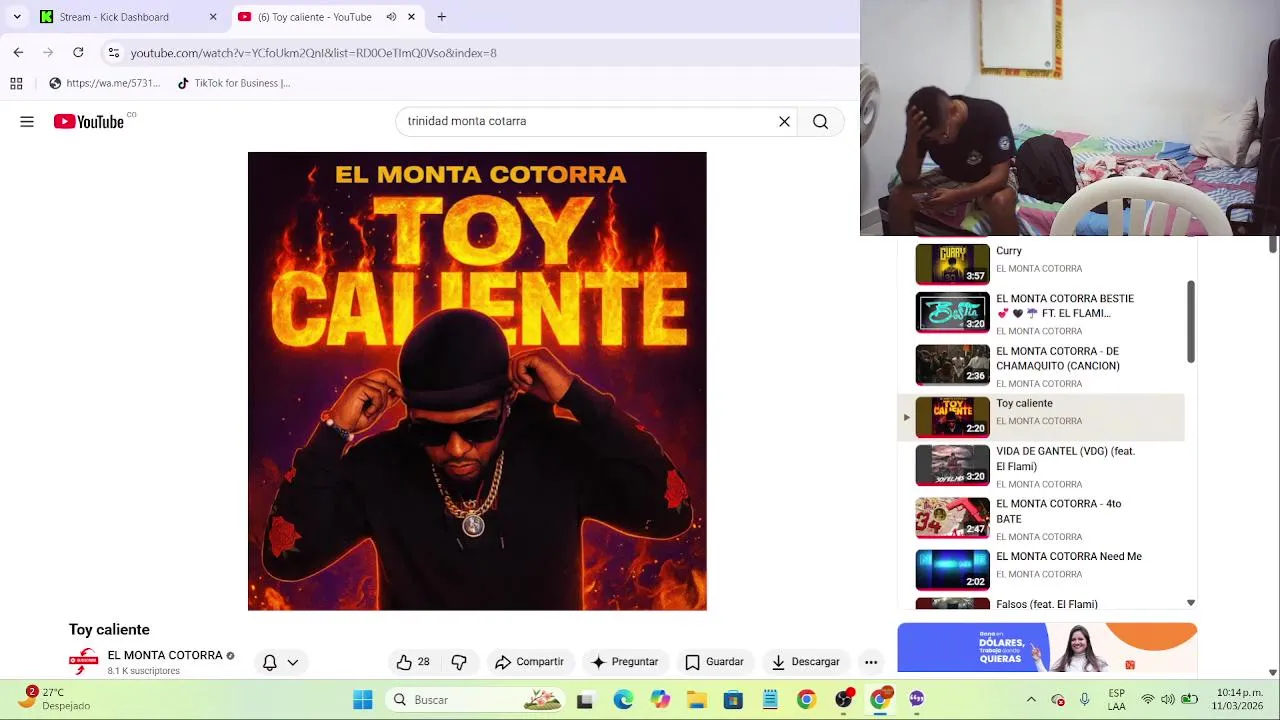Image resolution: width=1280 pixels, height=720 pixels.
Task: Dislike the video with thumbs-down icon
Action: click(x=459, y=662)
